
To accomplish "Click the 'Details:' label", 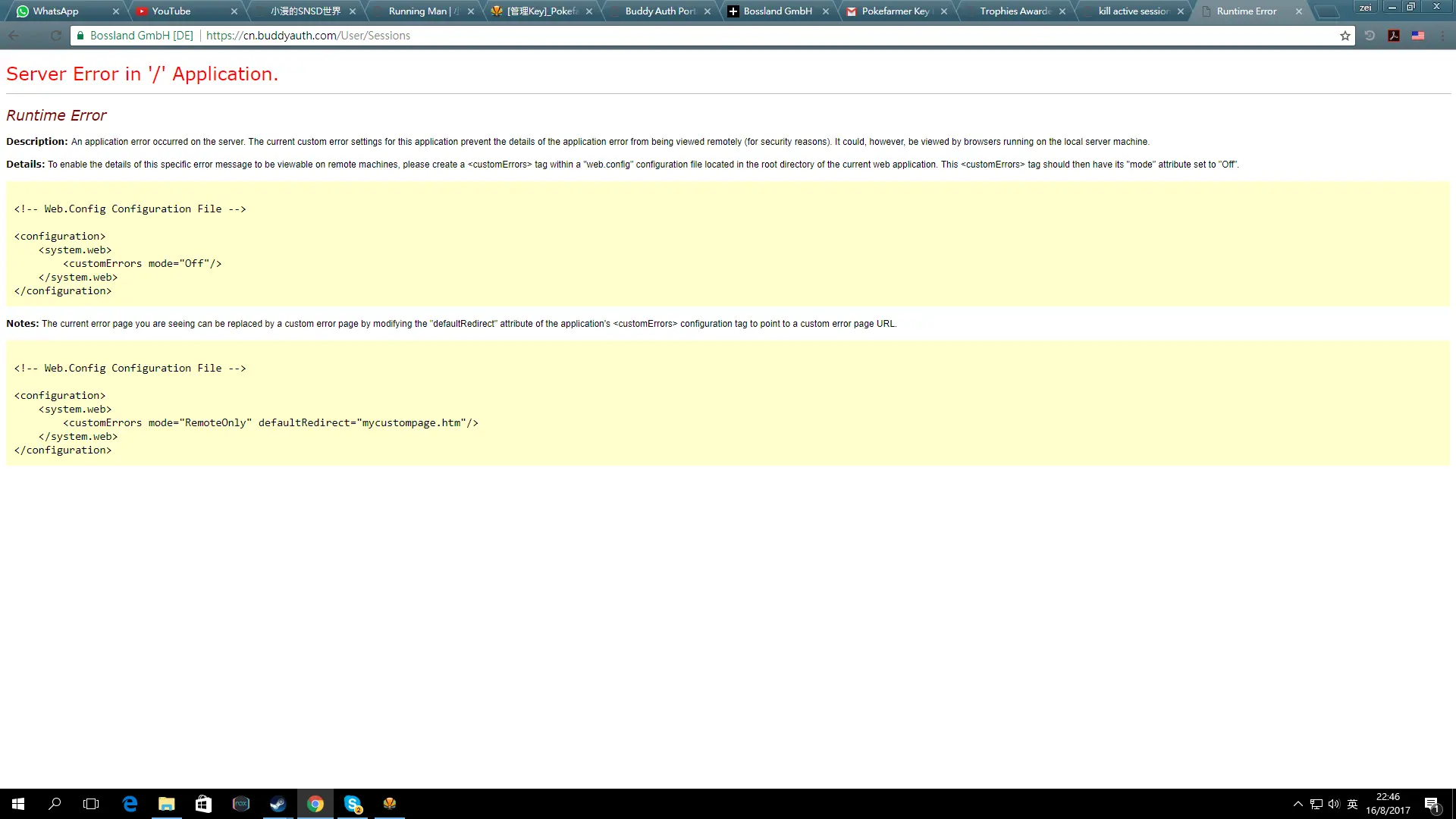I will coord(25,165).
